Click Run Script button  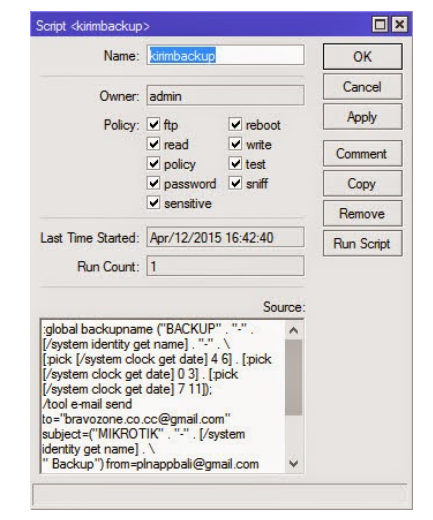coord(363,243)
